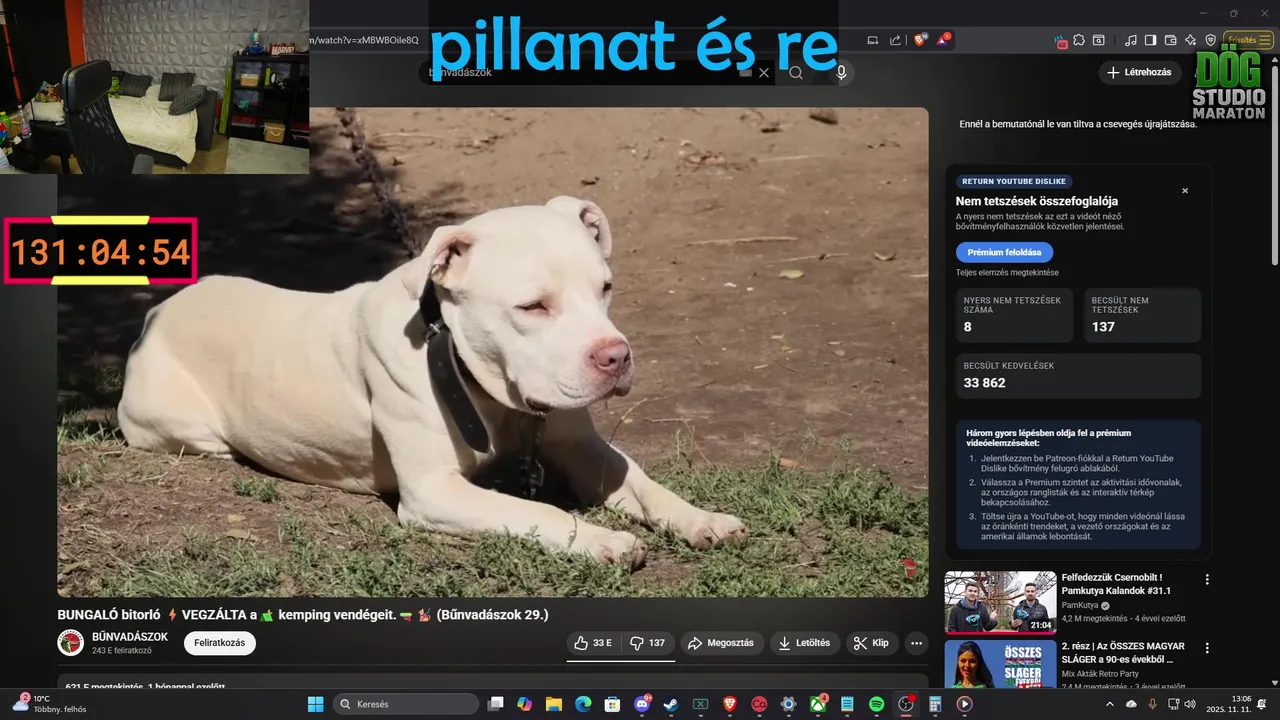Open Spotify from the taskbar
The height and width of the screenshot is (720, 1280).
(876, 704)
